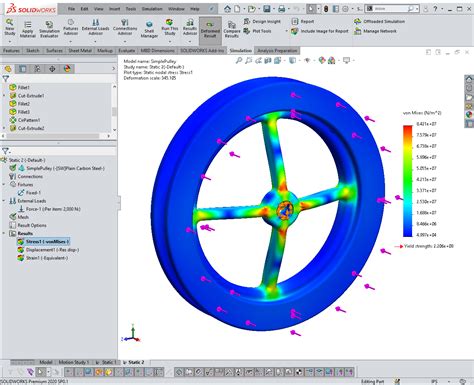
Task: Click the Home icon in title bar
Action: tap(227, 9)
